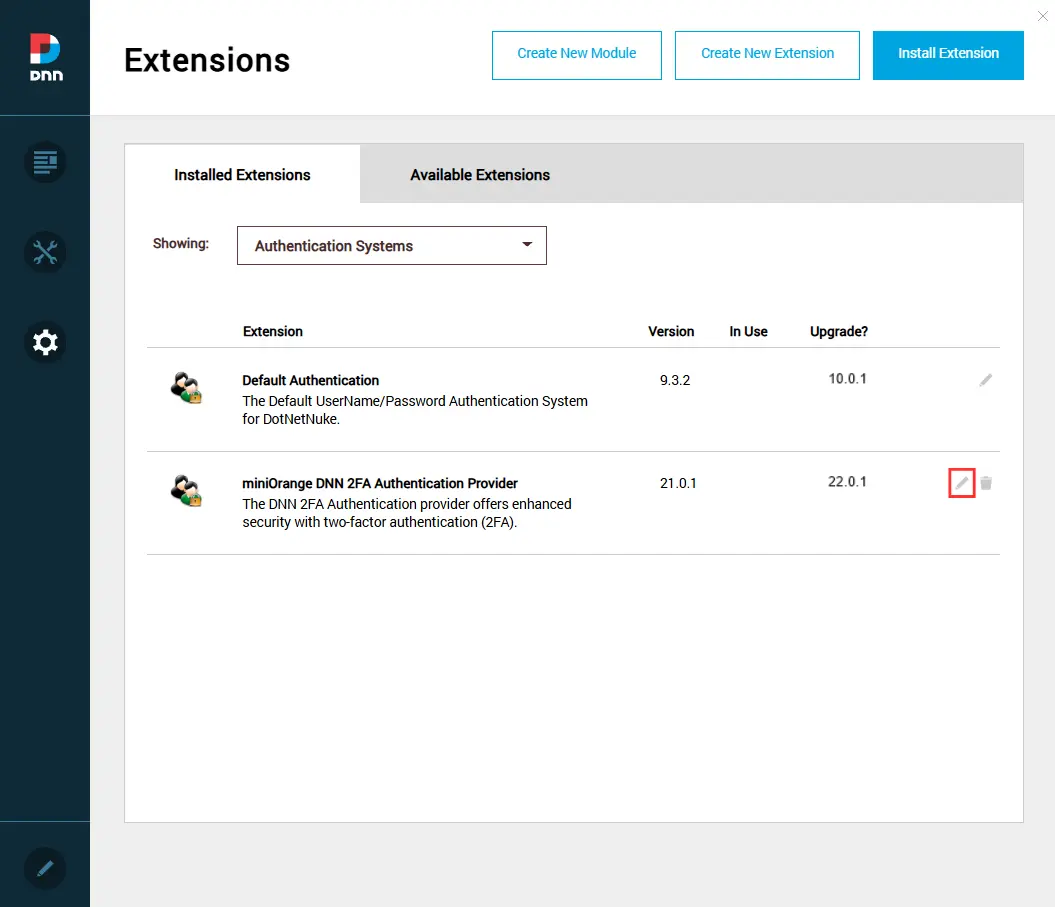
Task: Click the Extension column header
Action: pyautogui.click(x=272, y=331)
